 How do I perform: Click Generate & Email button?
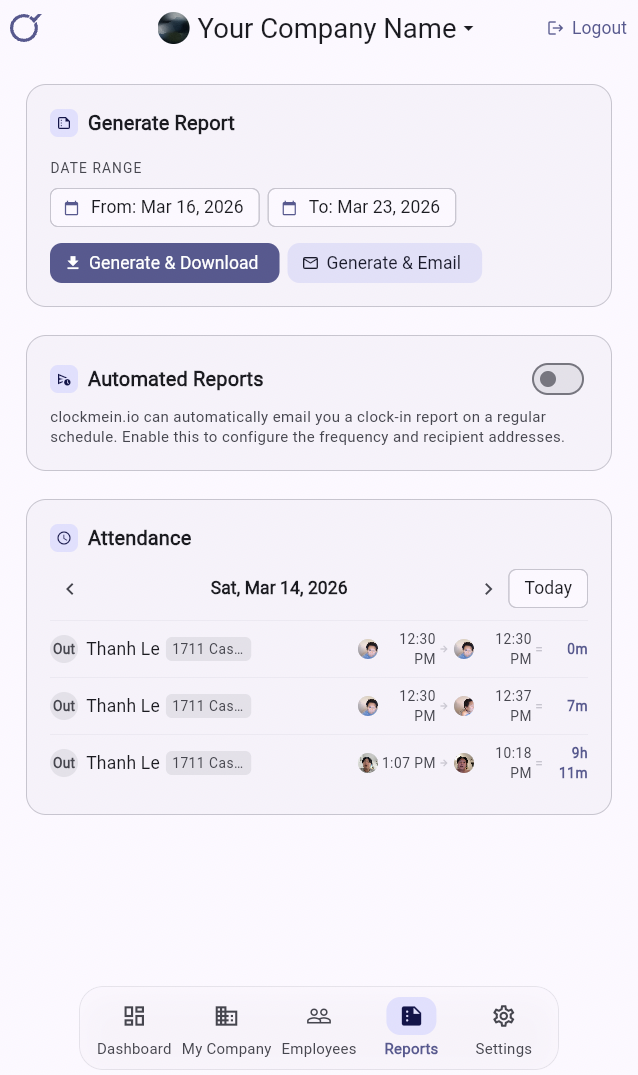pyautogui.click(x=385, y=263)
